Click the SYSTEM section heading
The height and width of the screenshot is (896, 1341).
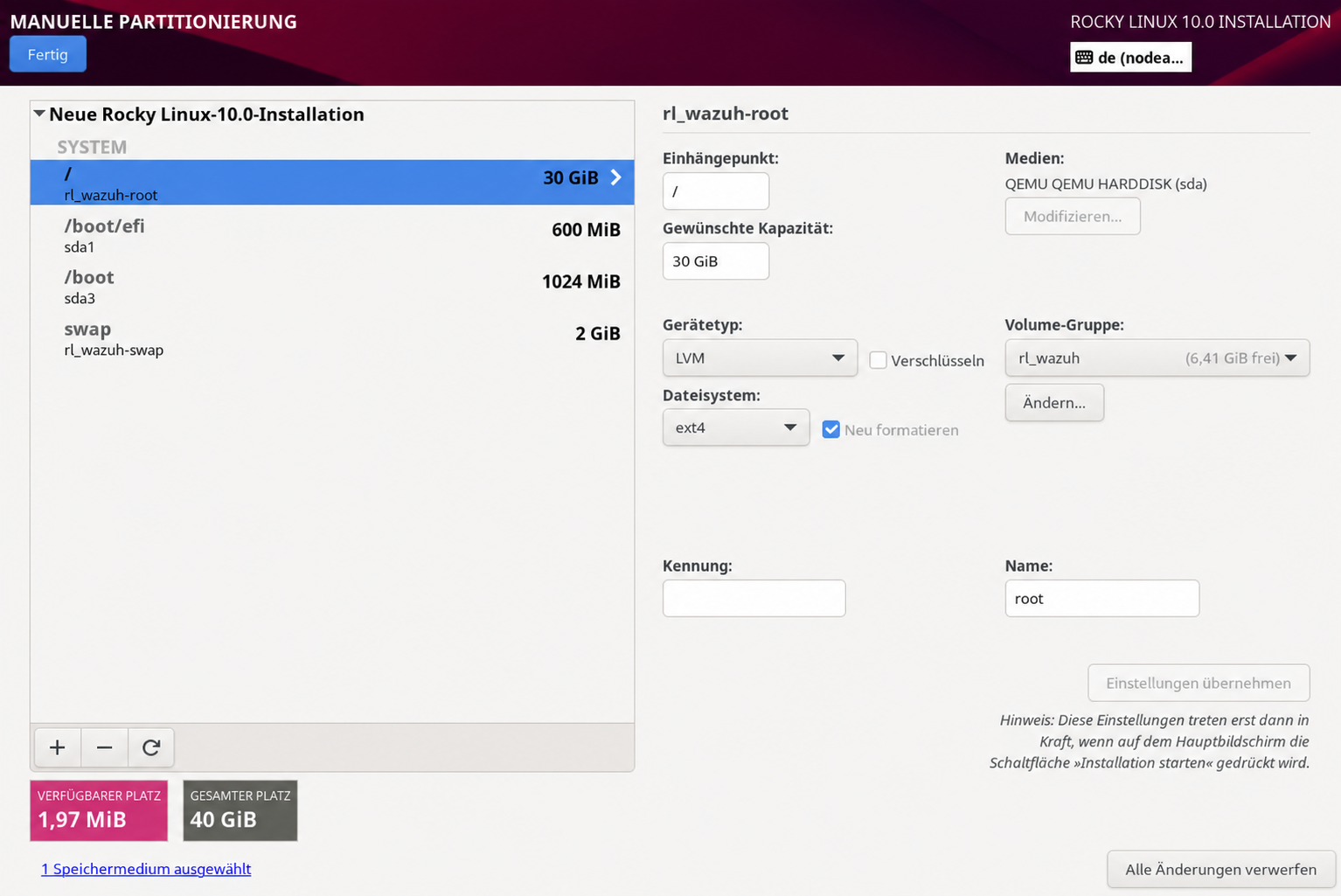point(92,147)
